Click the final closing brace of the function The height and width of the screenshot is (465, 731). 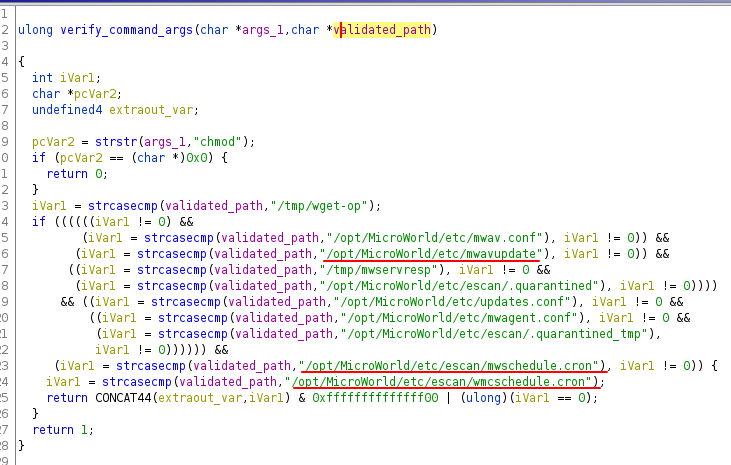click(21, 445)
